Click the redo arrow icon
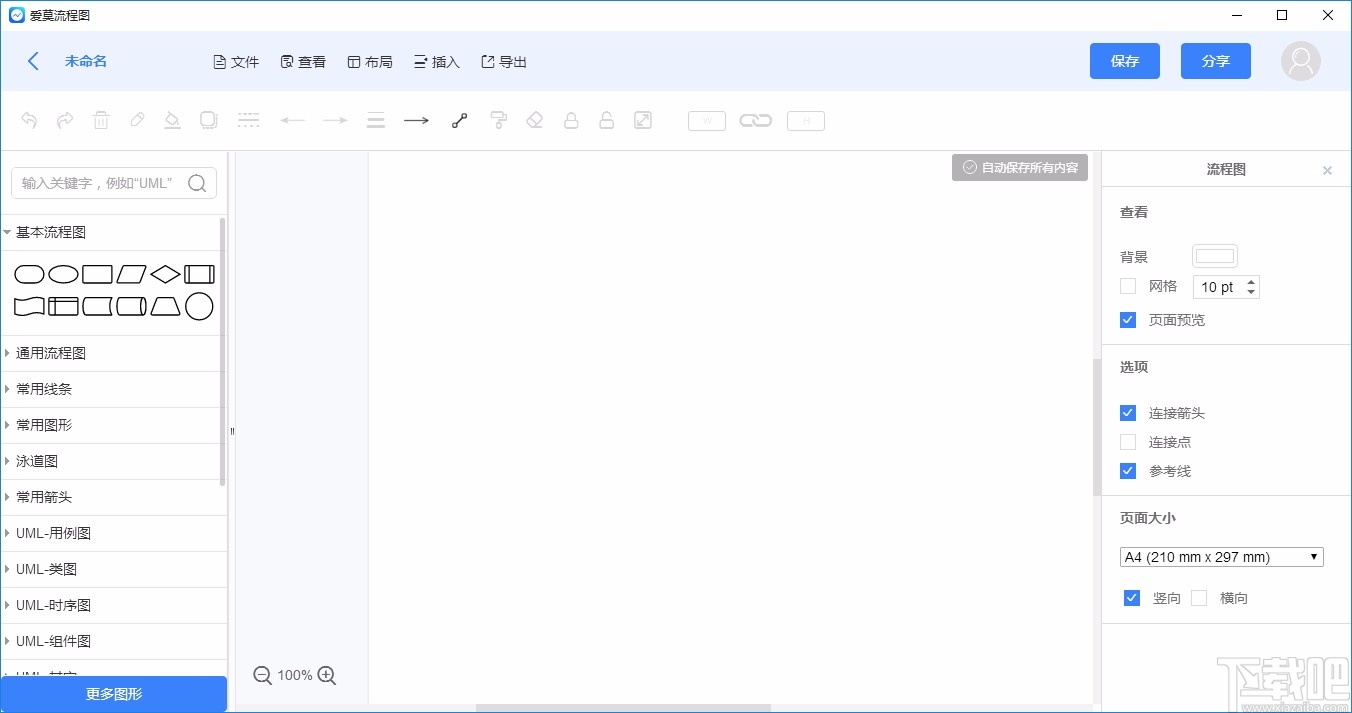The image size is (1352, 713). [x=65, y=121]
